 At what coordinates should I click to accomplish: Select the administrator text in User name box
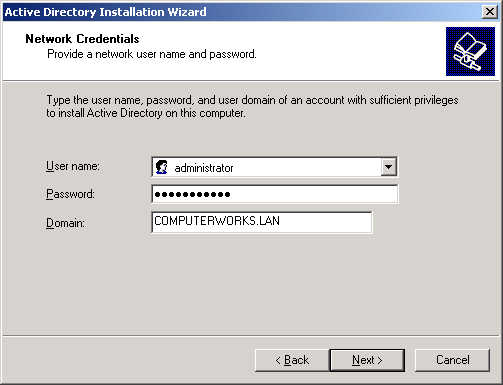click(204, 168)
